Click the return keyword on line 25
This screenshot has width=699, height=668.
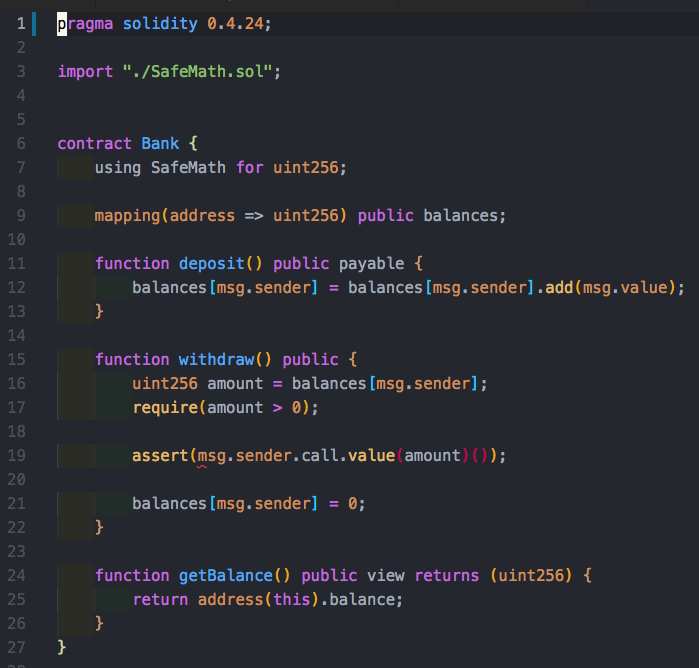click(x=160, y=599)
